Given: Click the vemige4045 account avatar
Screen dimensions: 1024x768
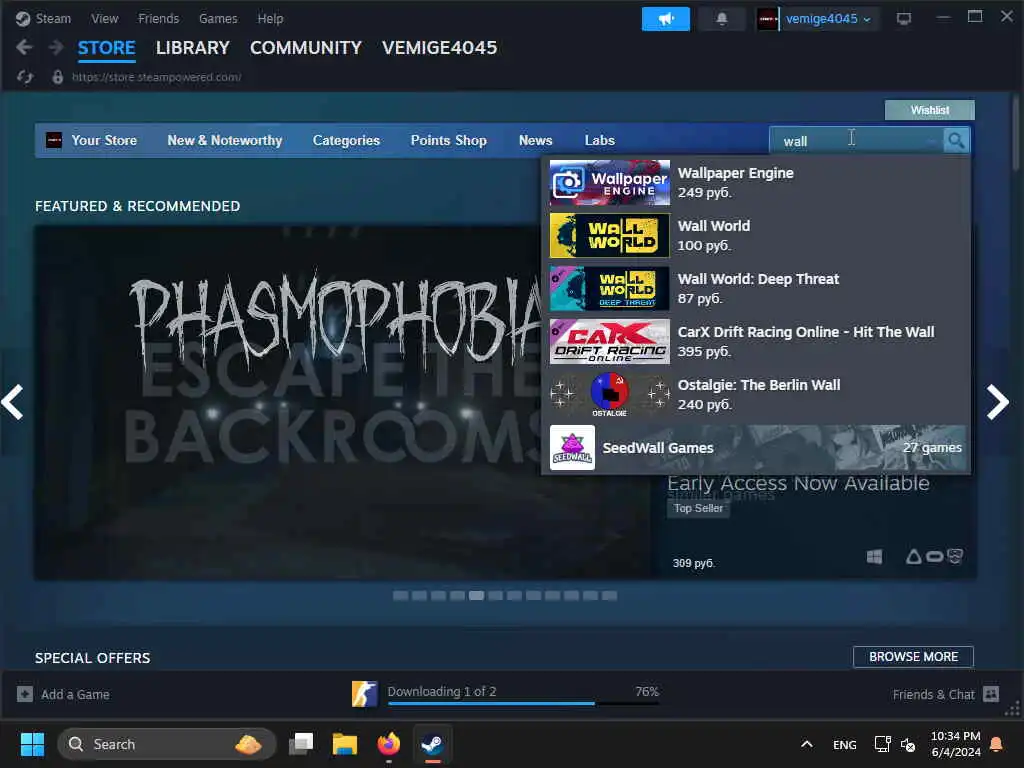Looking at the screenshot, I should coord(767,19).
